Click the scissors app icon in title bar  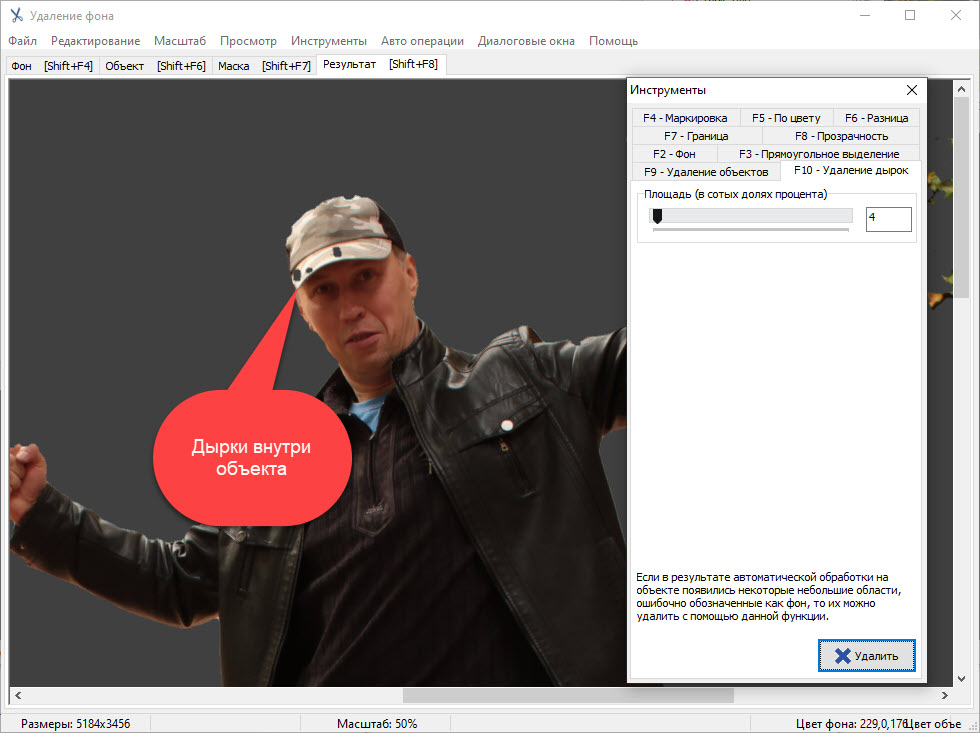[x=16, y=16]
